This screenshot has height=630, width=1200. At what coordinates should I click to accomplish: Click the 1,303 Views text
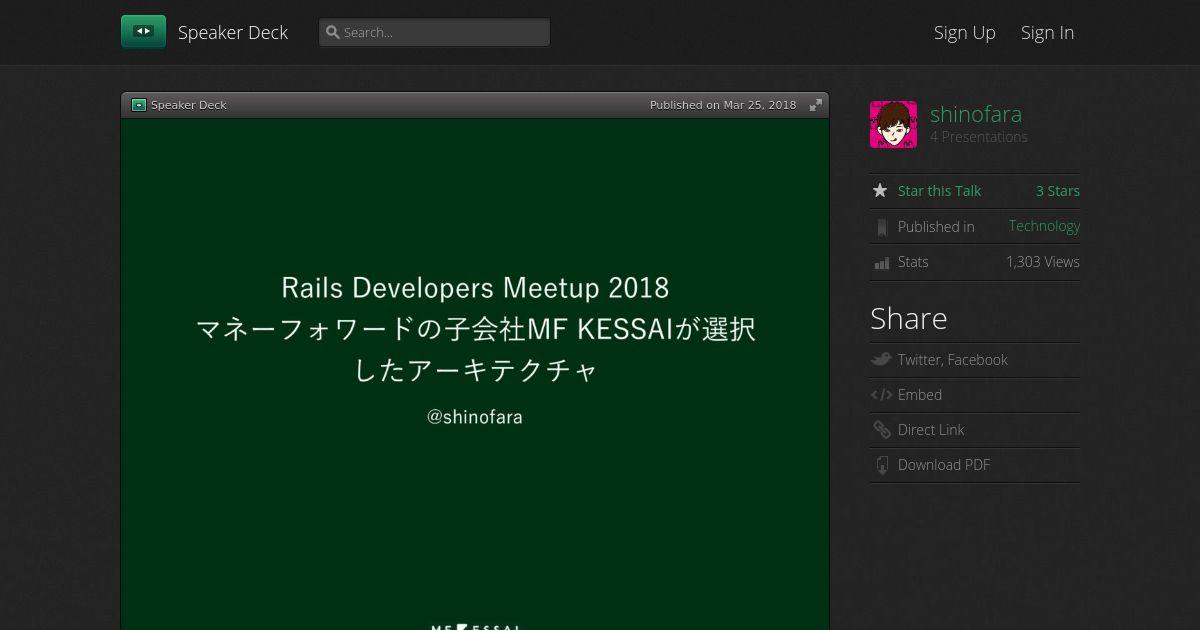point(1043,262)
